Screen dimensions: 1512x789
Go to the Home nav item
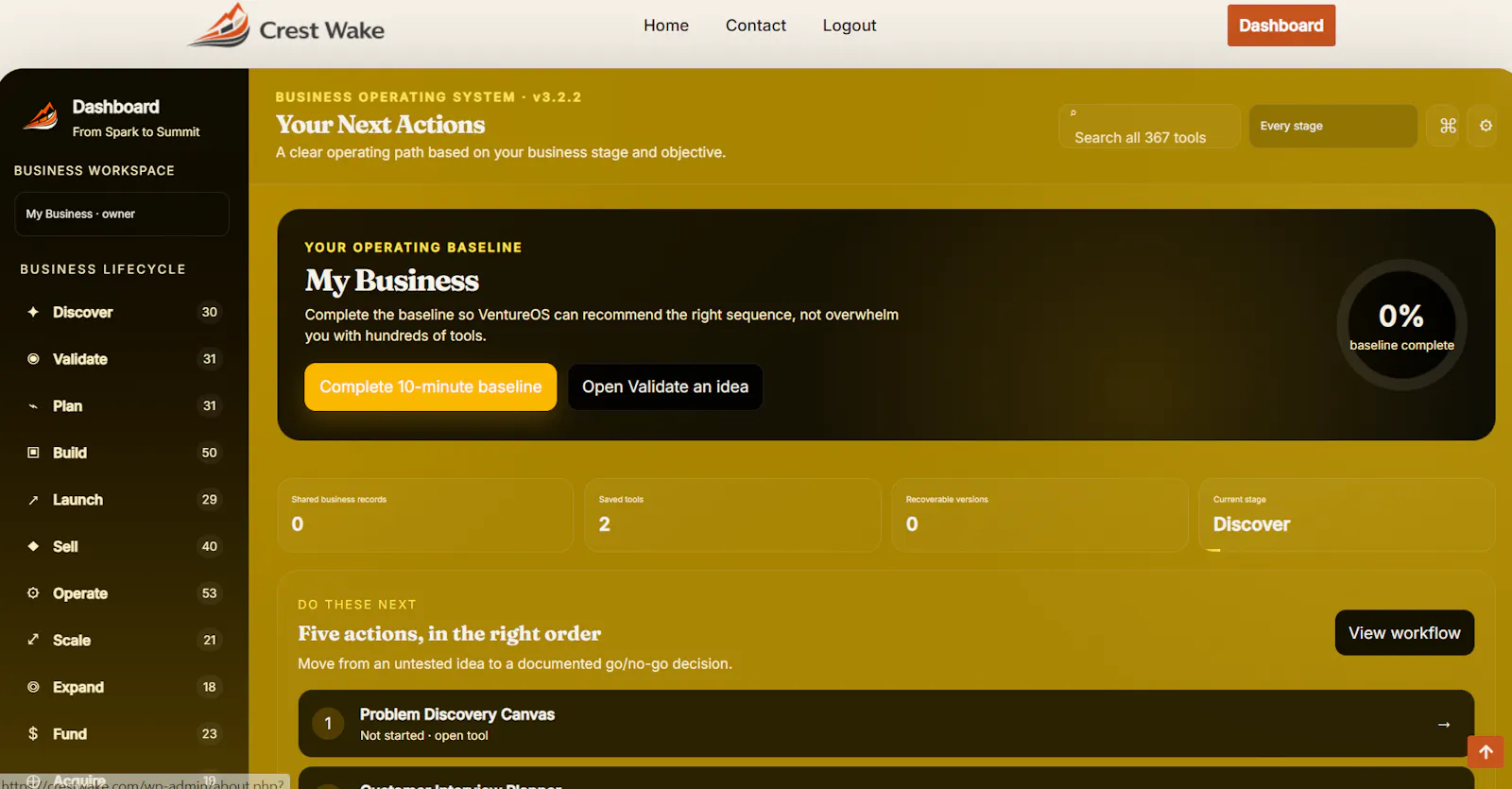[x=666, y=26]
